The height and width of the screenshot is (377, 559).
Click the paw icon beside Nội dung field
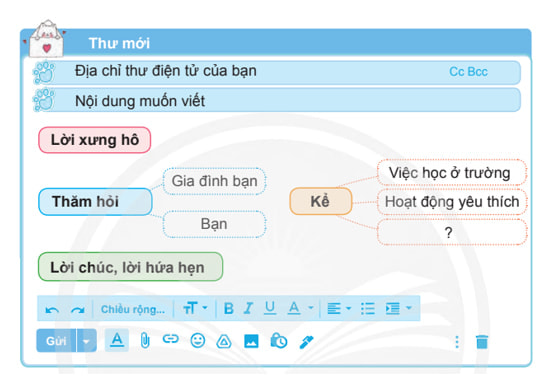pos(44,100)
